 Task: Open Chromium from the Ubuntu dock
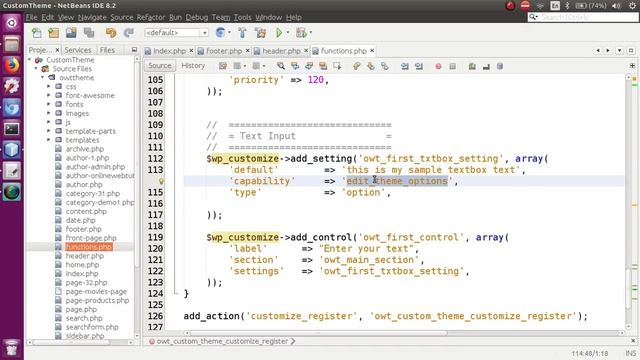click(11, 108)
